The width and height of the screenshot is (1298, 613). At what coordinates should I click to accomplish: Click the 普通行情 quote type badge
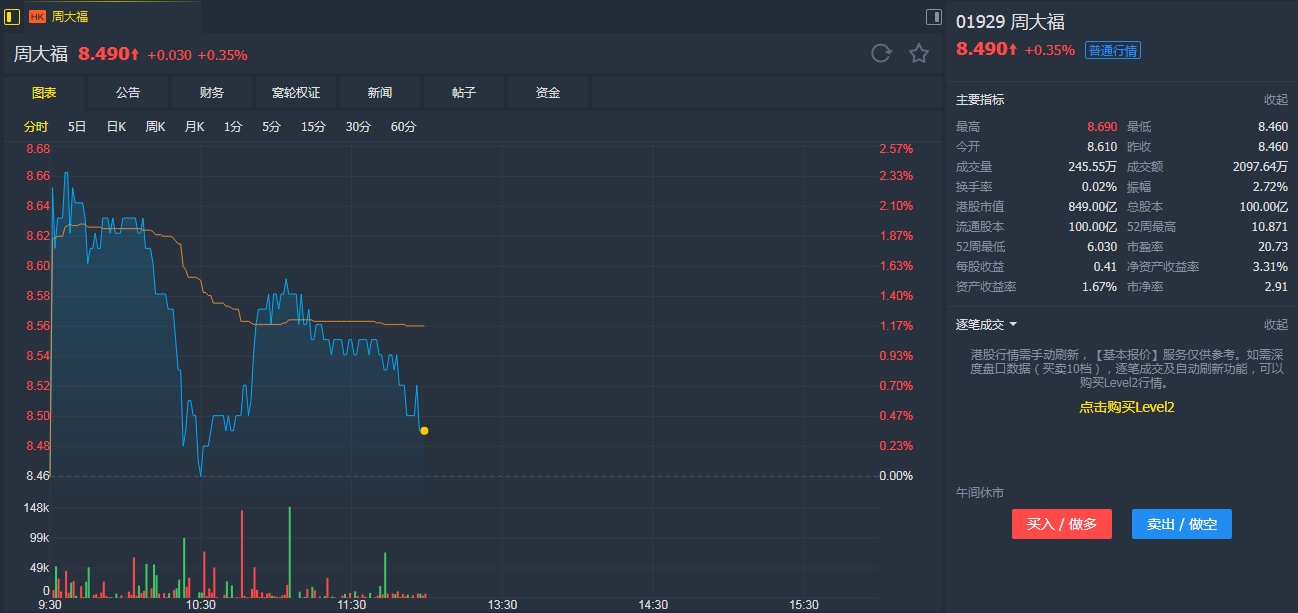point(1113,50)
